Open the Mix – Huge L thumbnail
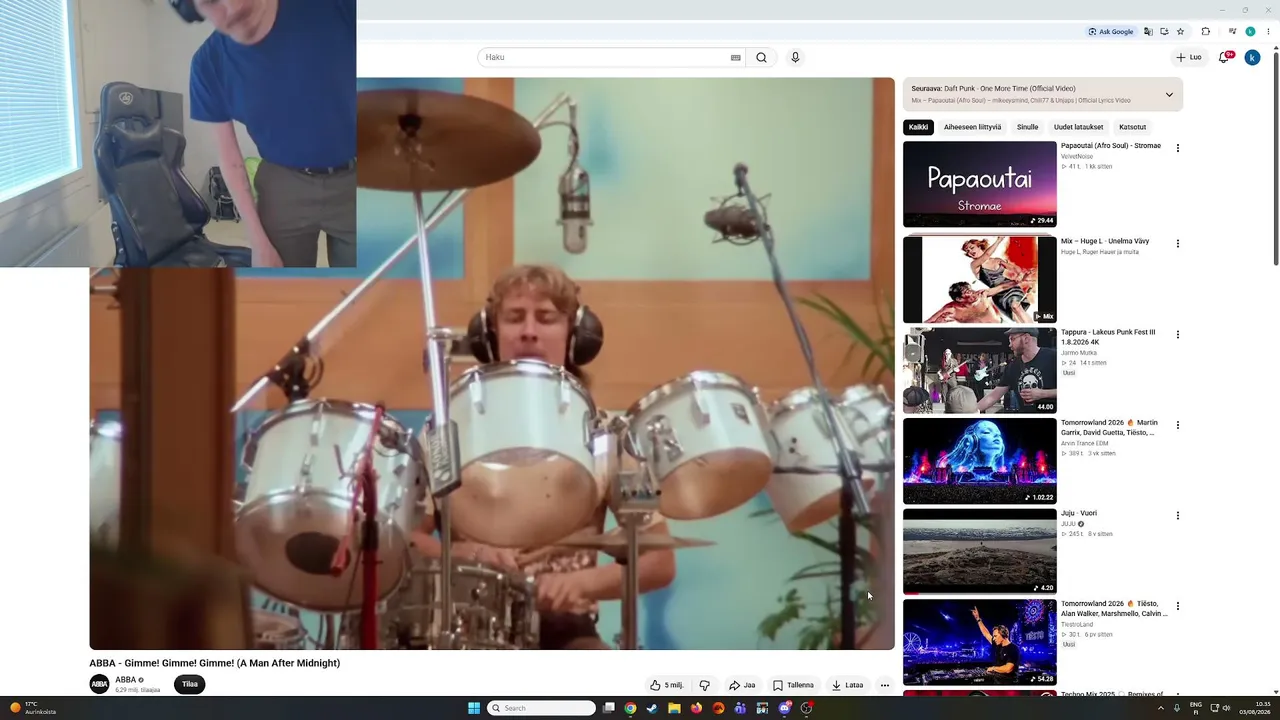This screenshot has height=720, width=1280. (x=980, y=279)
